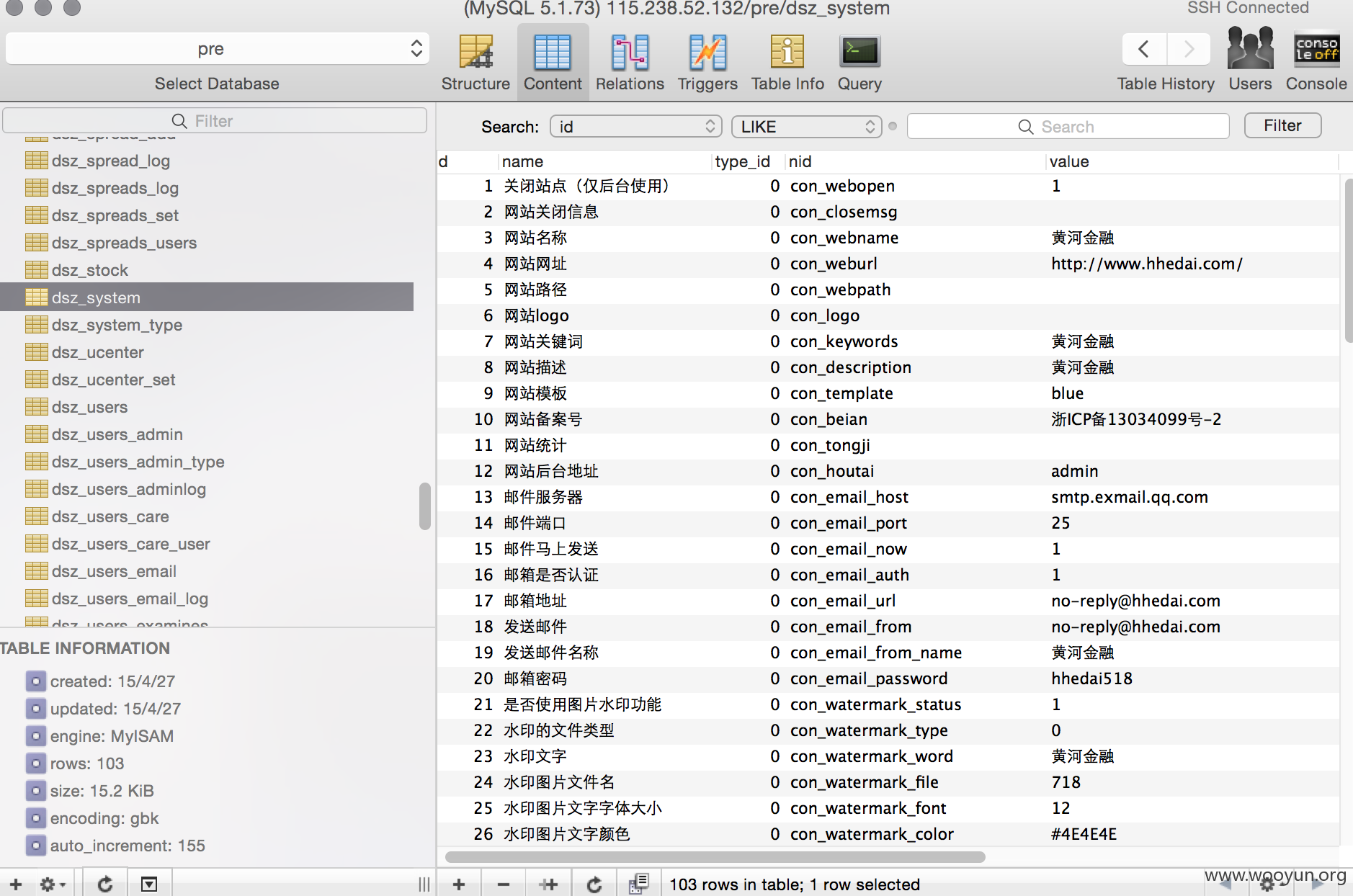Viewport: 1353px width, 896px height.
Task: Show the Console window
Action: 1316,61
